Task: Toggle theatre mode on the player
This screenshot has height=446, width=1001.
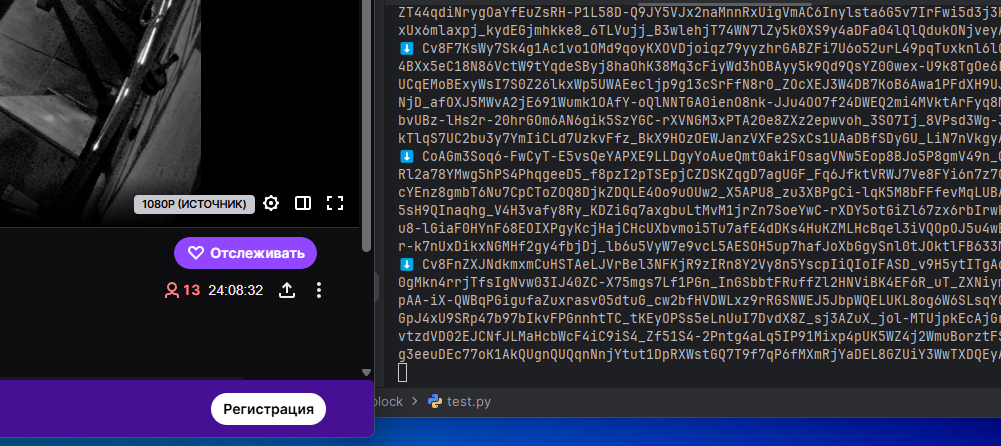Action: tap(302, 204)
